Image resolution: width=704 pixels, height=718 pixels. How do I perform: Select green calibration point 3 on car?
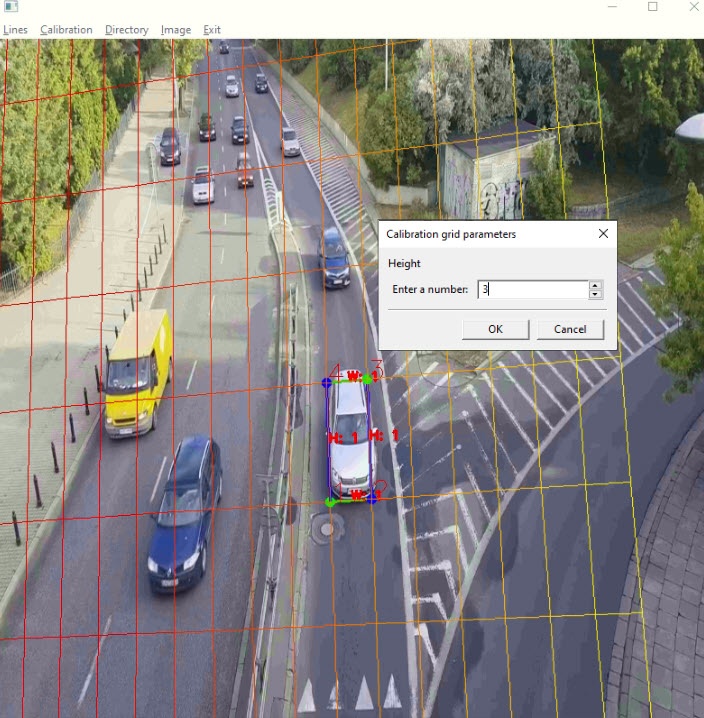368,379
